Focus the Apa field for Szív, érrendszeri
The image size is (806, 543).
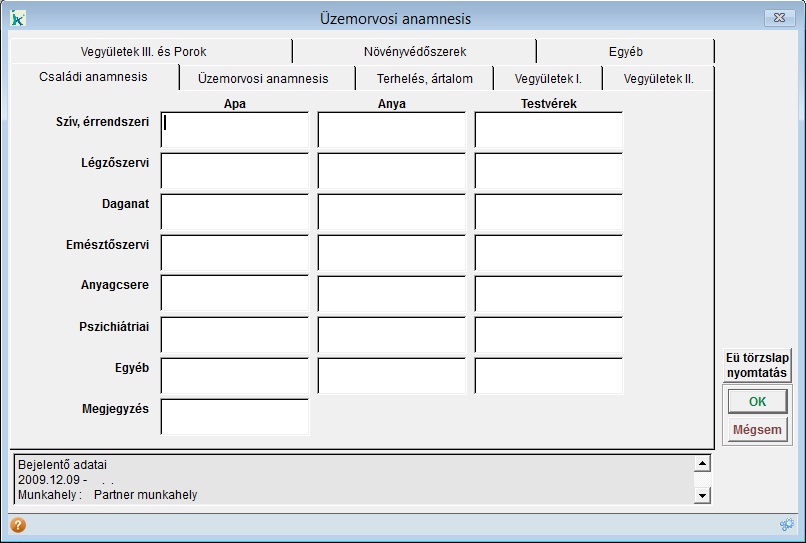[235, 129]
